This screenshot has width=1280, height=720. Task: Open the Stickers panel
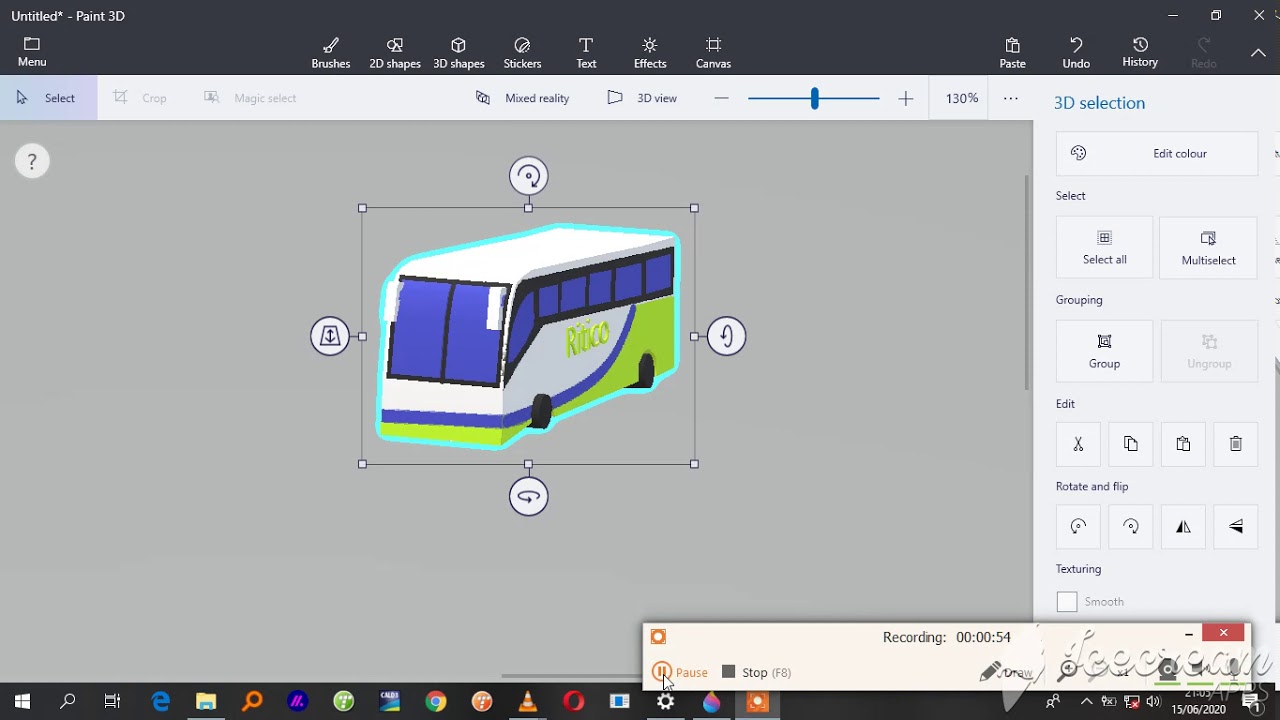coord(522,53)
